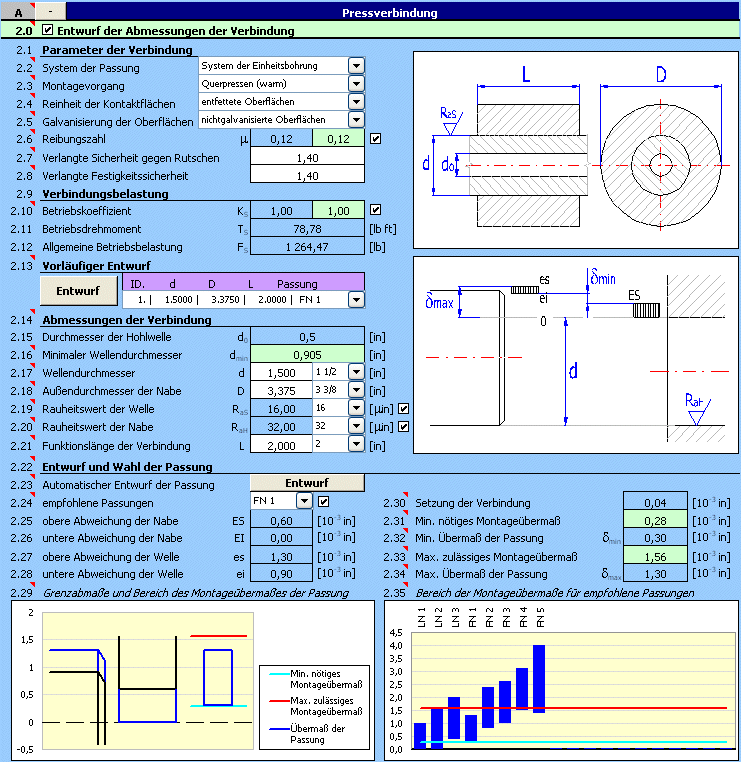The image size is (741, 762).
Task: Click the Grenzabmaße und Bereich chart caption
Action: (195, 593)
